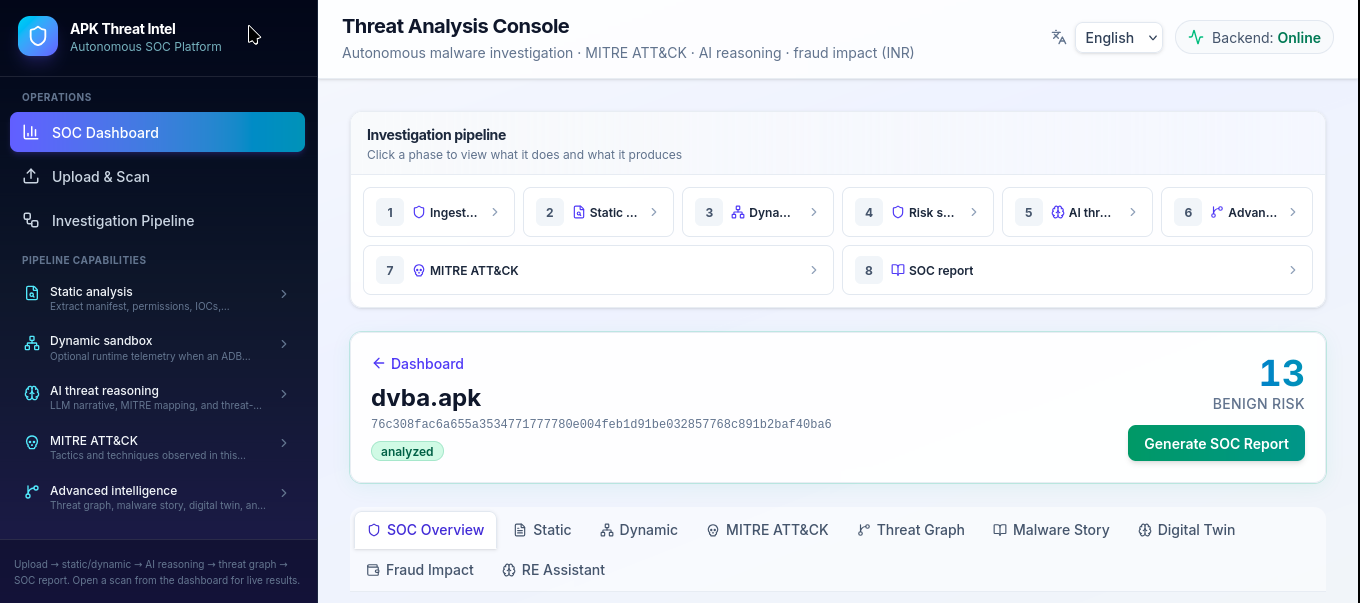Click the APK Threat Intel shield logo
This screenshot has width=1360, height=603.
click(38, 36)
